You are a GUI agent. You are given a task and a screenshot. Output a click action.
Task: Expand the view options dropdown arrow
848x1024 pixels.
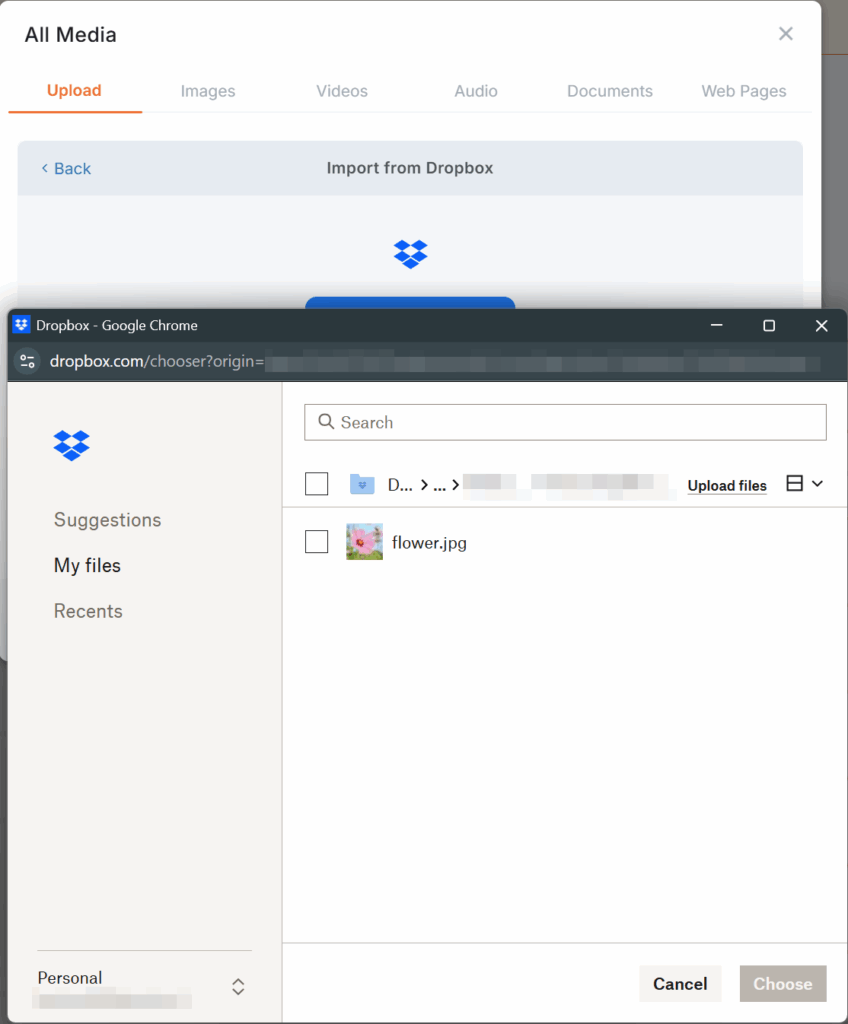coord(817,484)
